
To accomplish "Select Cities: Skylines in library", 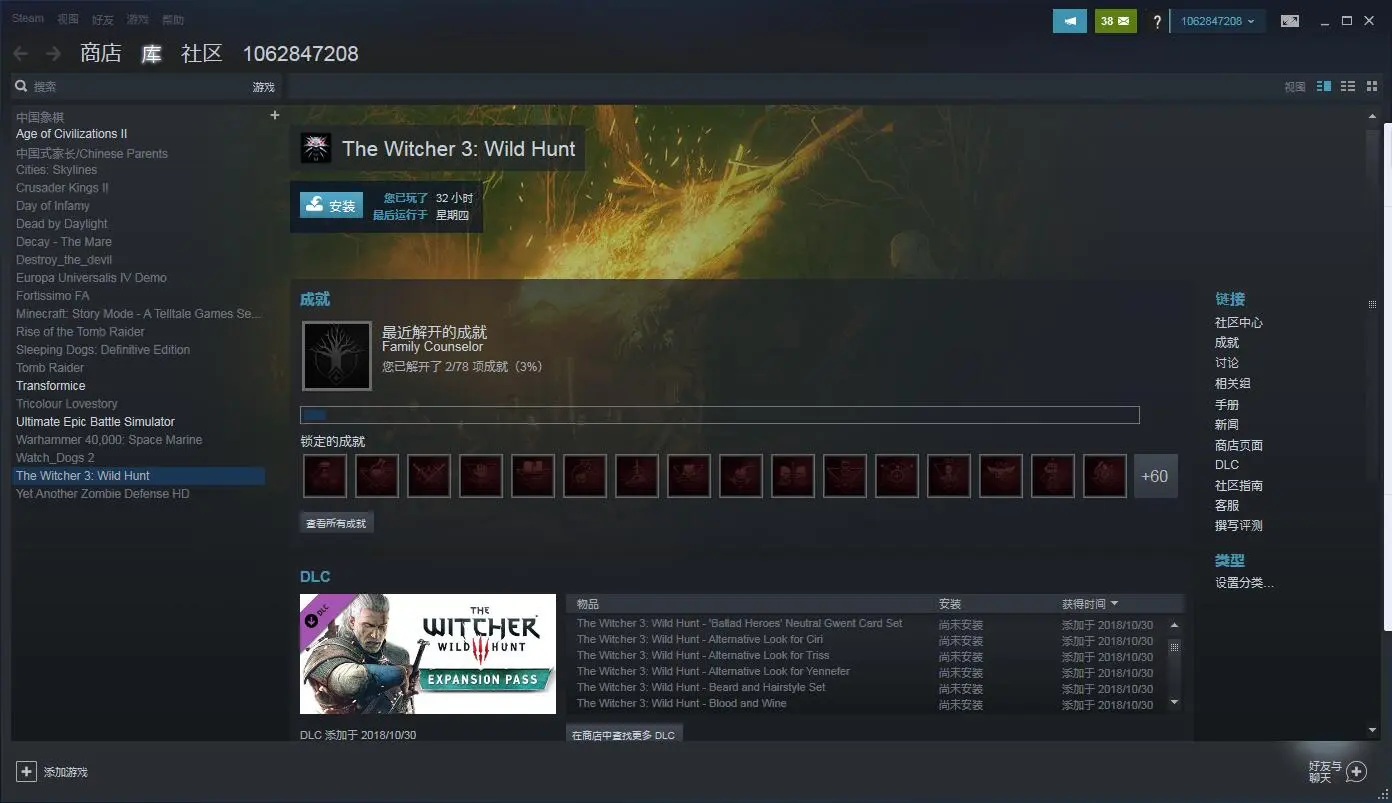I will point(56,170).
